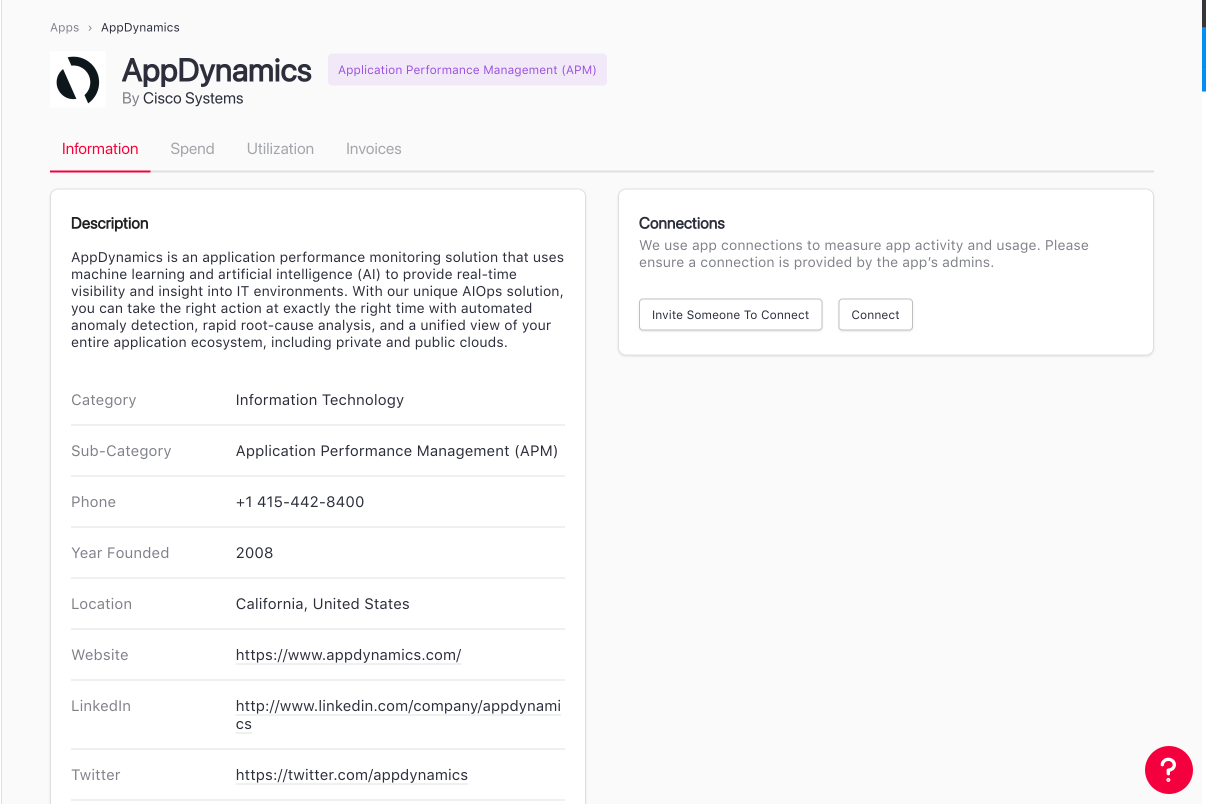Click the Category label

tap(104, 400)
